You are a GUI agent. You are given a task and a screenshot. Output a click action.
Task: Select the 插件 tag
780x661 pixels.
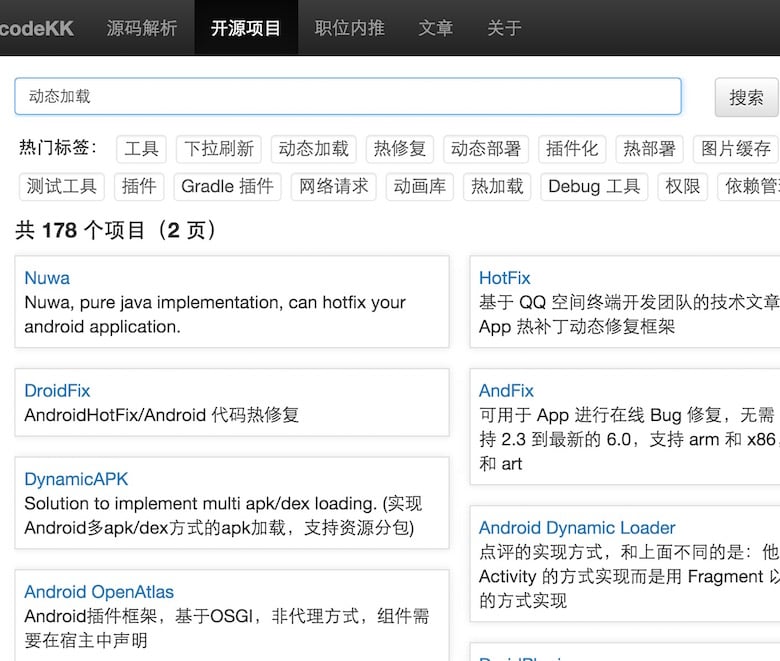pos(139,187)
